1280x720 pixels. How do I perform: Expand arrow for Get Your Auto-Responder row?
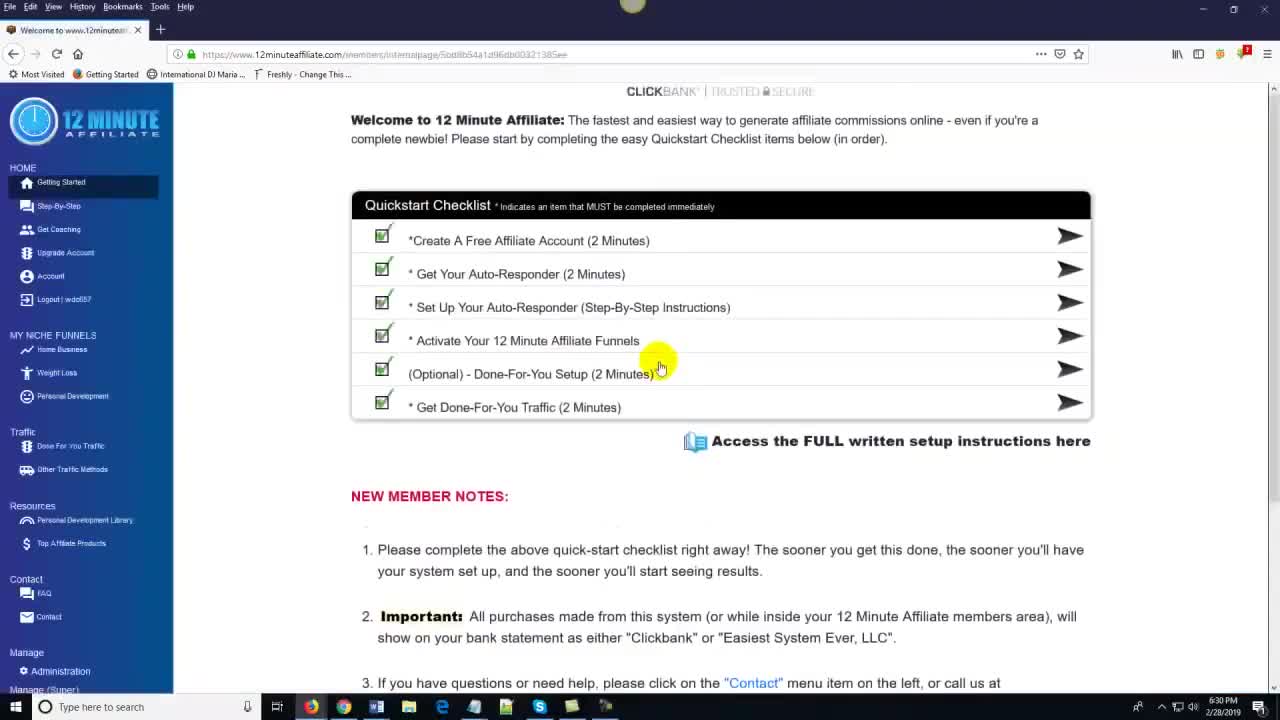1070,269
